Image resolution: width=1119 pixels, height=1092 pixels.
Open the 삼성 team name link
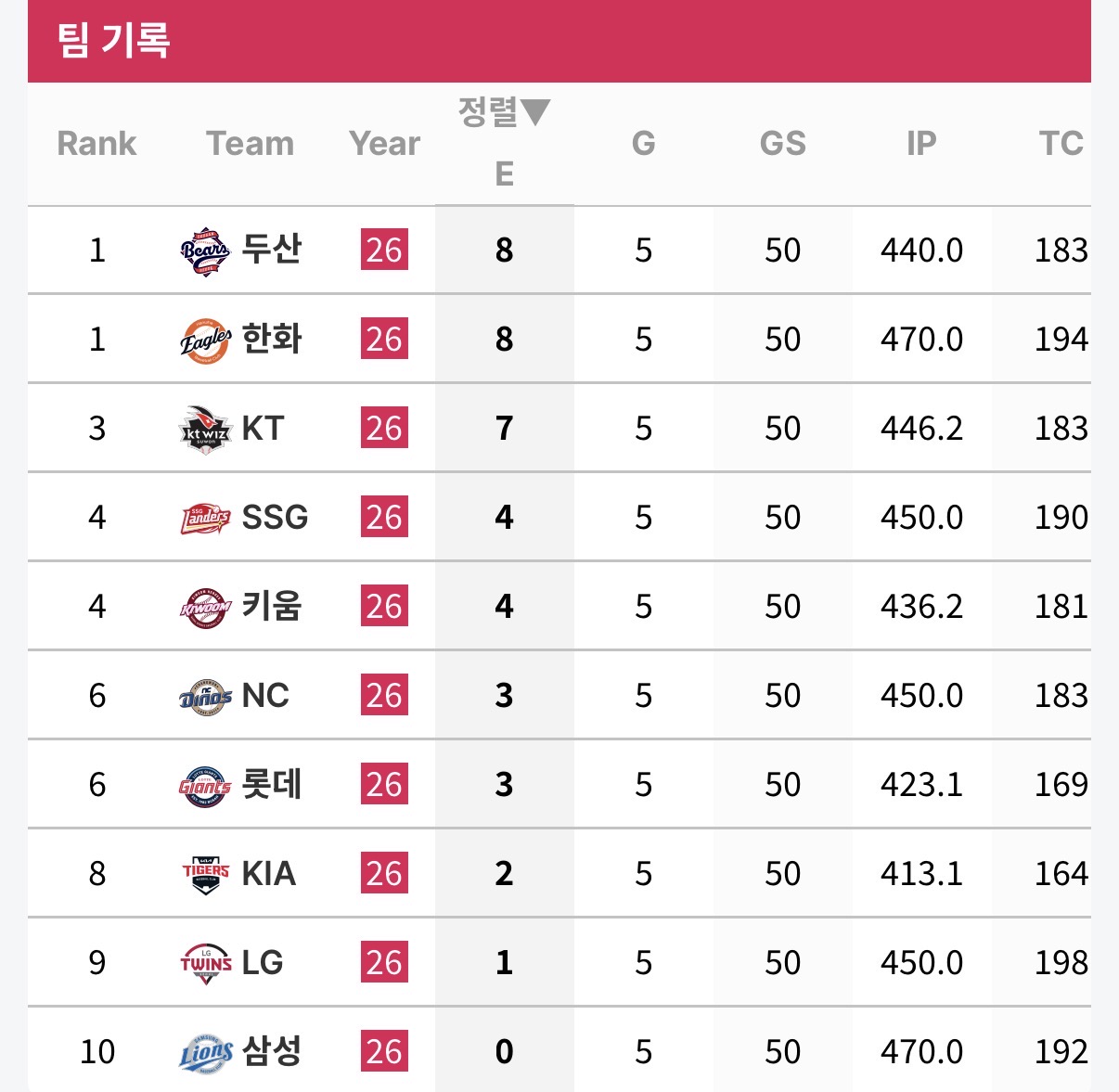[x=272, y=1051]
